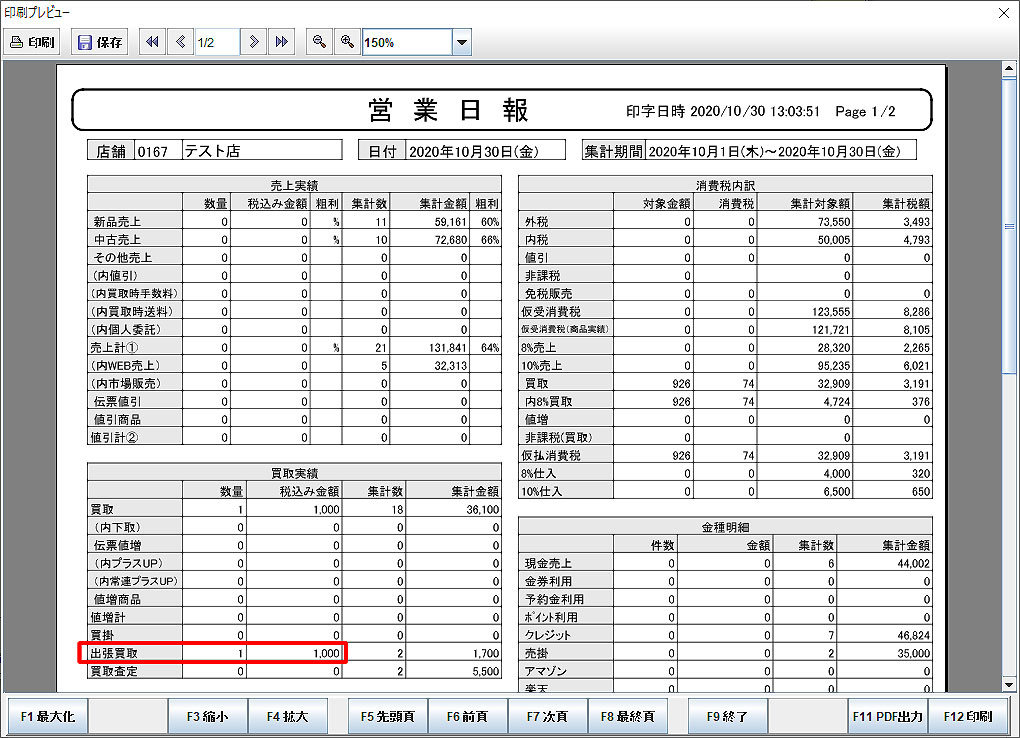Jump to the first page with the rewind icon
This screenshot has width=1020, height=738.
tap(151, 41)
